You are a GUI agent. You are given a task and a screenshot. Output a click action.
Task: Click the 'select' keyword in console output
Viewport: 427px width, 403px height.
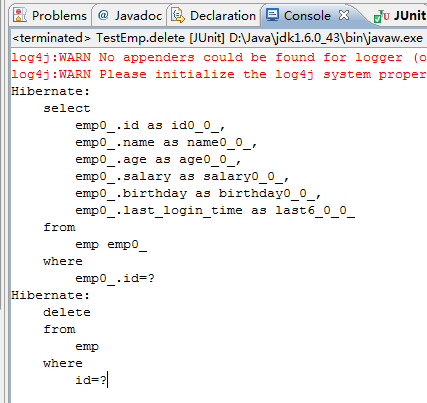[x=67, y=108]
